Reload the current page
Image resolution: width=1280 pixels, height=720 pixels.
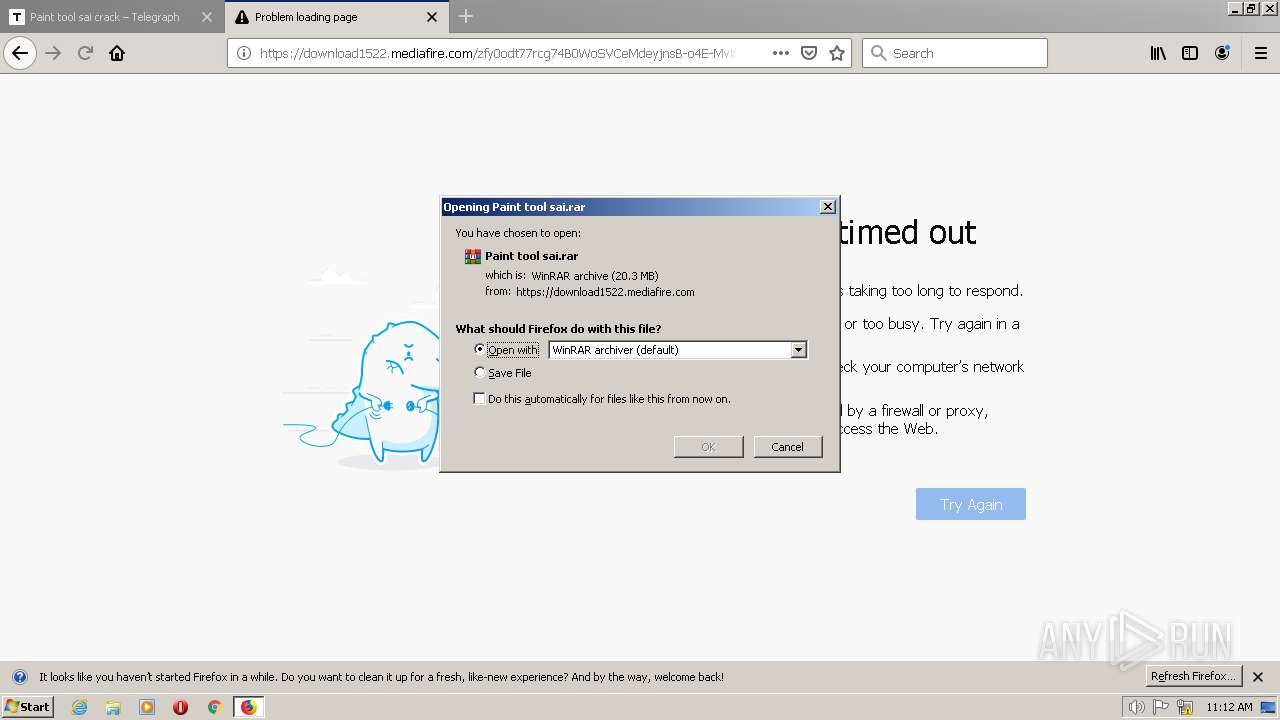coord(85,53)
